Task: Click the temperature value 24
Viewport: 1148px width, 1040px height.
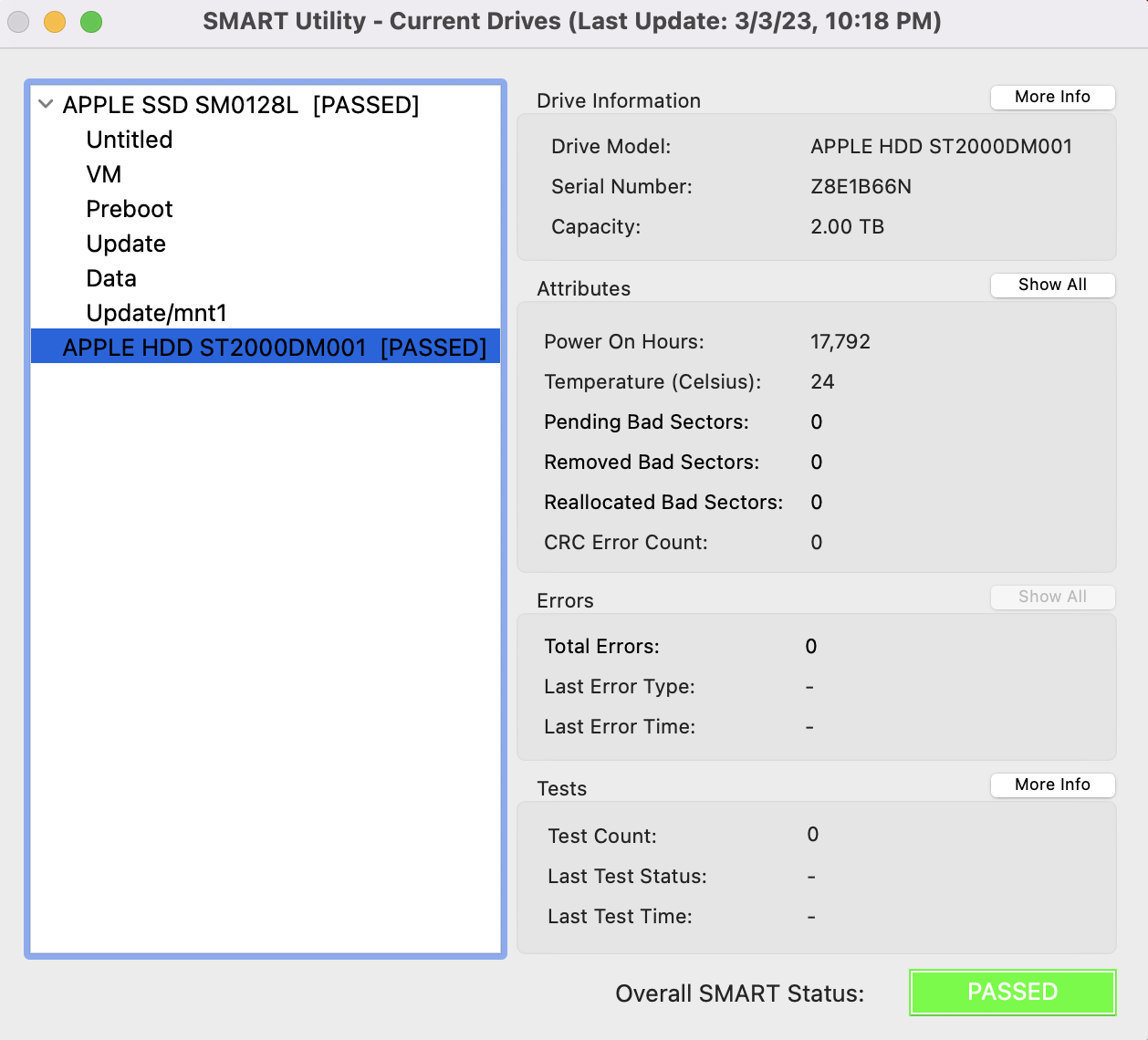Action: [x=822, y=381]
